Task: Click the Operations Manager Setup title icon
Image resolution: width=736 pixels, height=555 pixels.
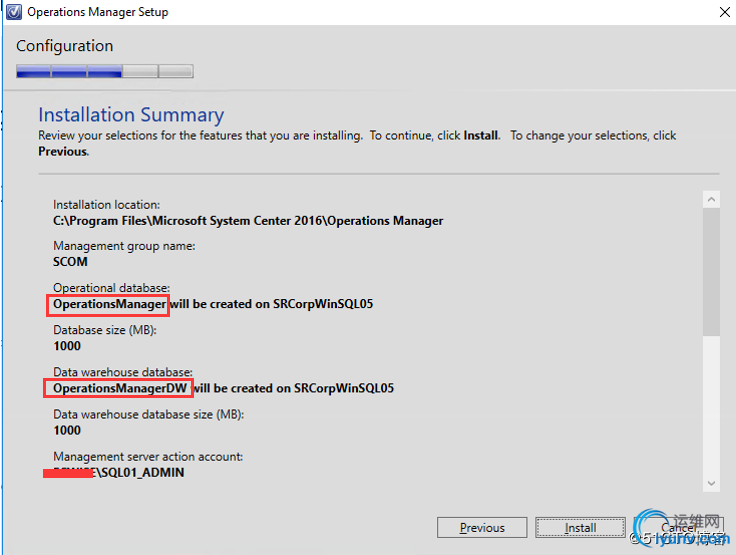Action: tap(14, 12)
